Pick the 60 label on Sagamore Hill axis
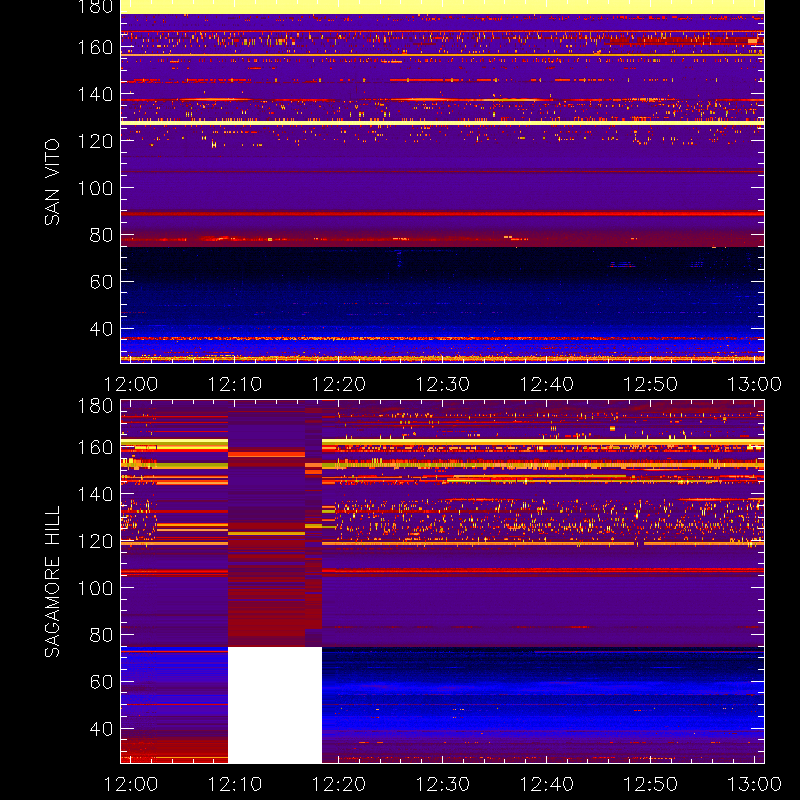Viewport: 800px width, 800px height. (x=102, y=682)
